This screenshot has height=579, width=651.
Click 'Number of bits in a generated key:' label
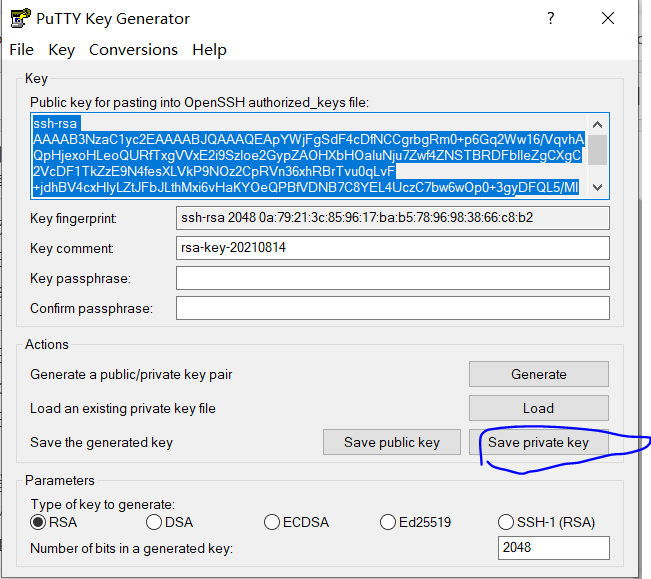pyautogui.click(x=132, y=548)
